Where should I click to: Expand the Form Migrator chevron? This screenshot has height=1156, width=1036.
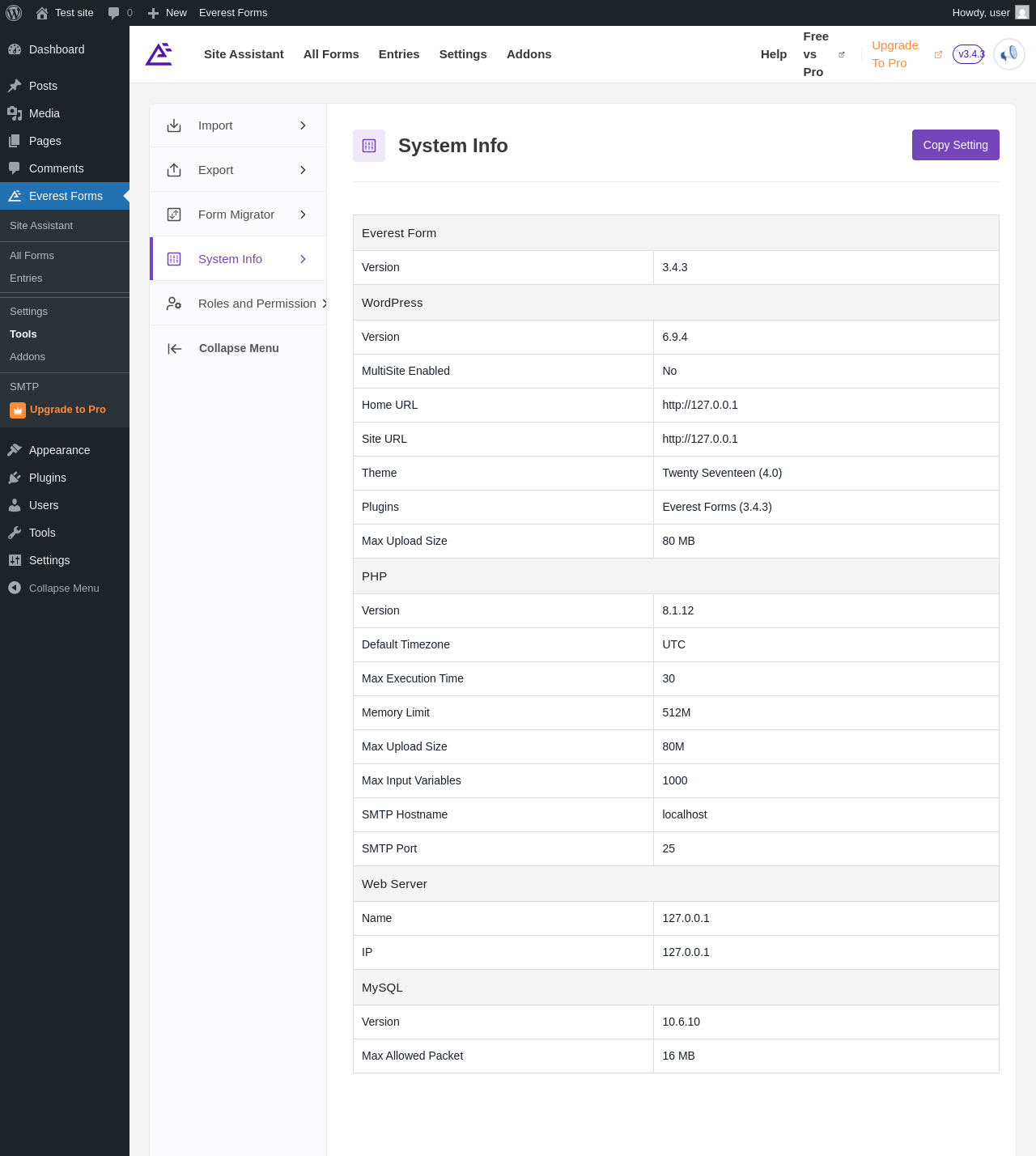[x=303, y=215]
